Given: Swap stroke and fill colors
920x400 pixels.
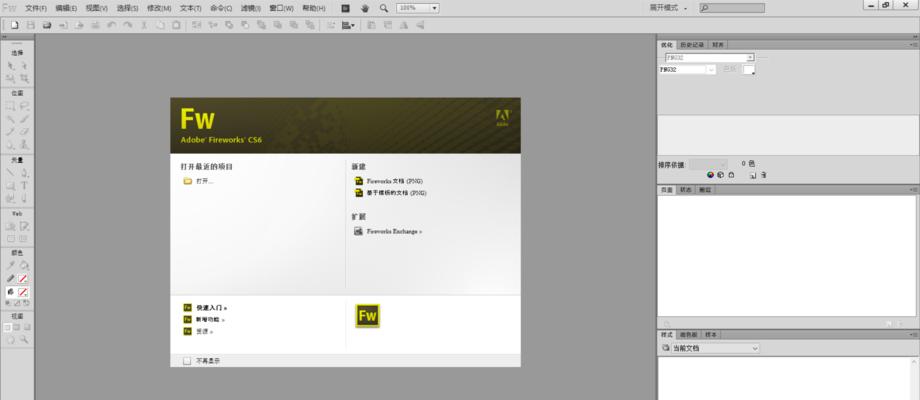Looking at the screenshot, I should [x=26, y=303].
